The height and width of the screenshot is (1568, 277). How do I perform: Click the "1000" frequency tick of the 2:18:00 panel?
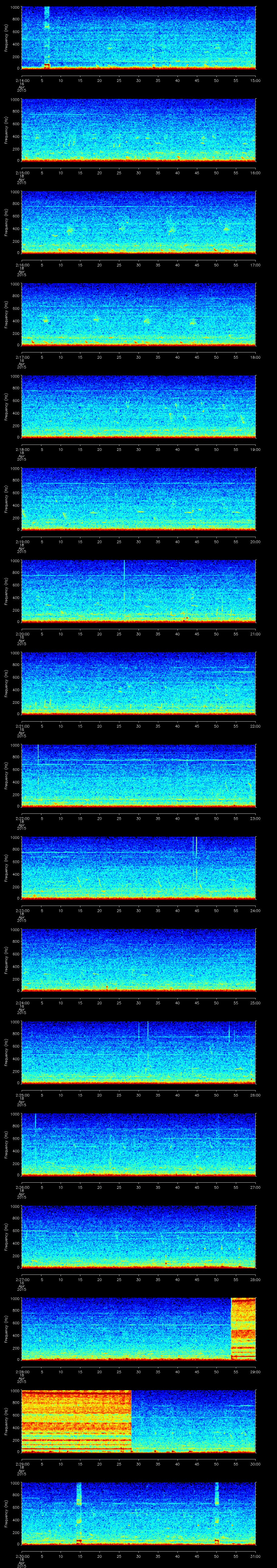(x=15, y=376)
